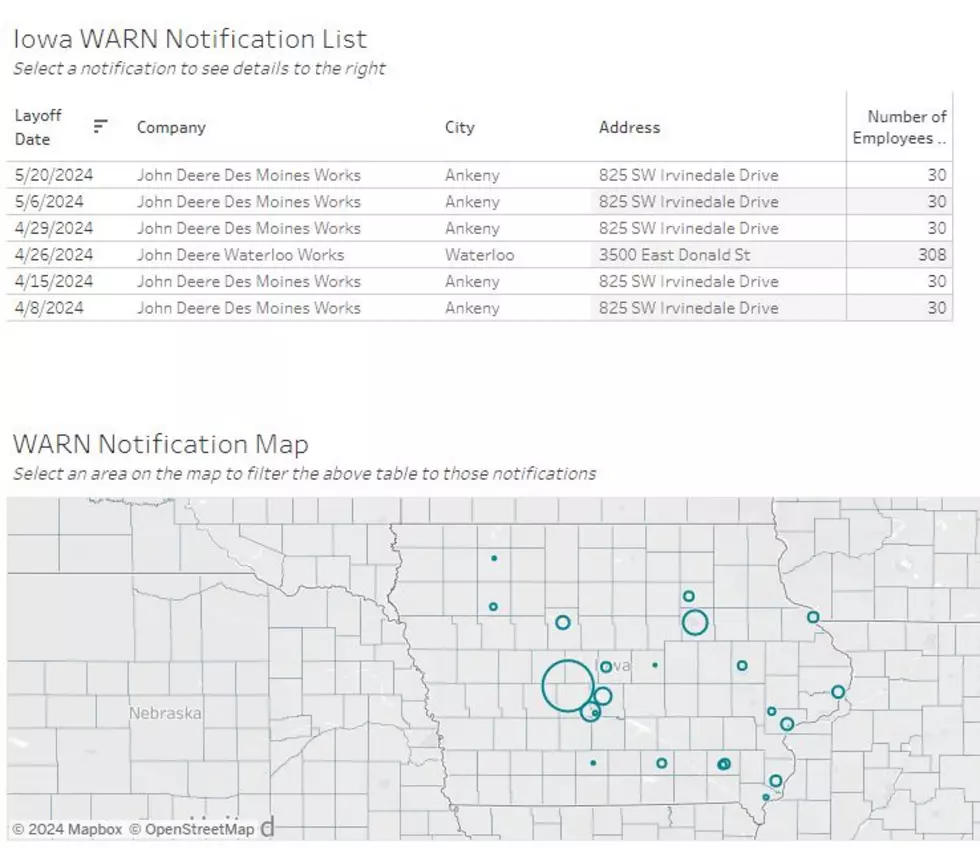
Task: Select the largest circle marker on map
Action: click(568, 686)
